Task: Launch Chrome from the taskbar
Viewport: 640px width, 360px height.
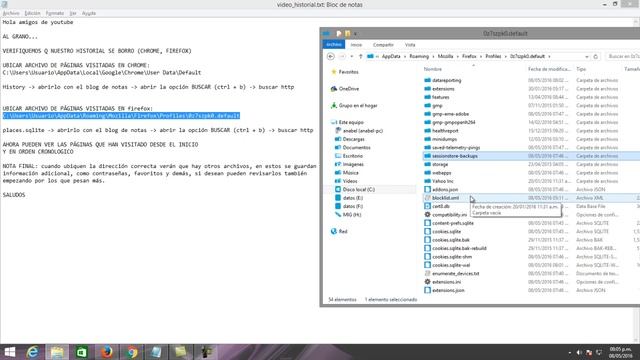Action: (132, 352)
